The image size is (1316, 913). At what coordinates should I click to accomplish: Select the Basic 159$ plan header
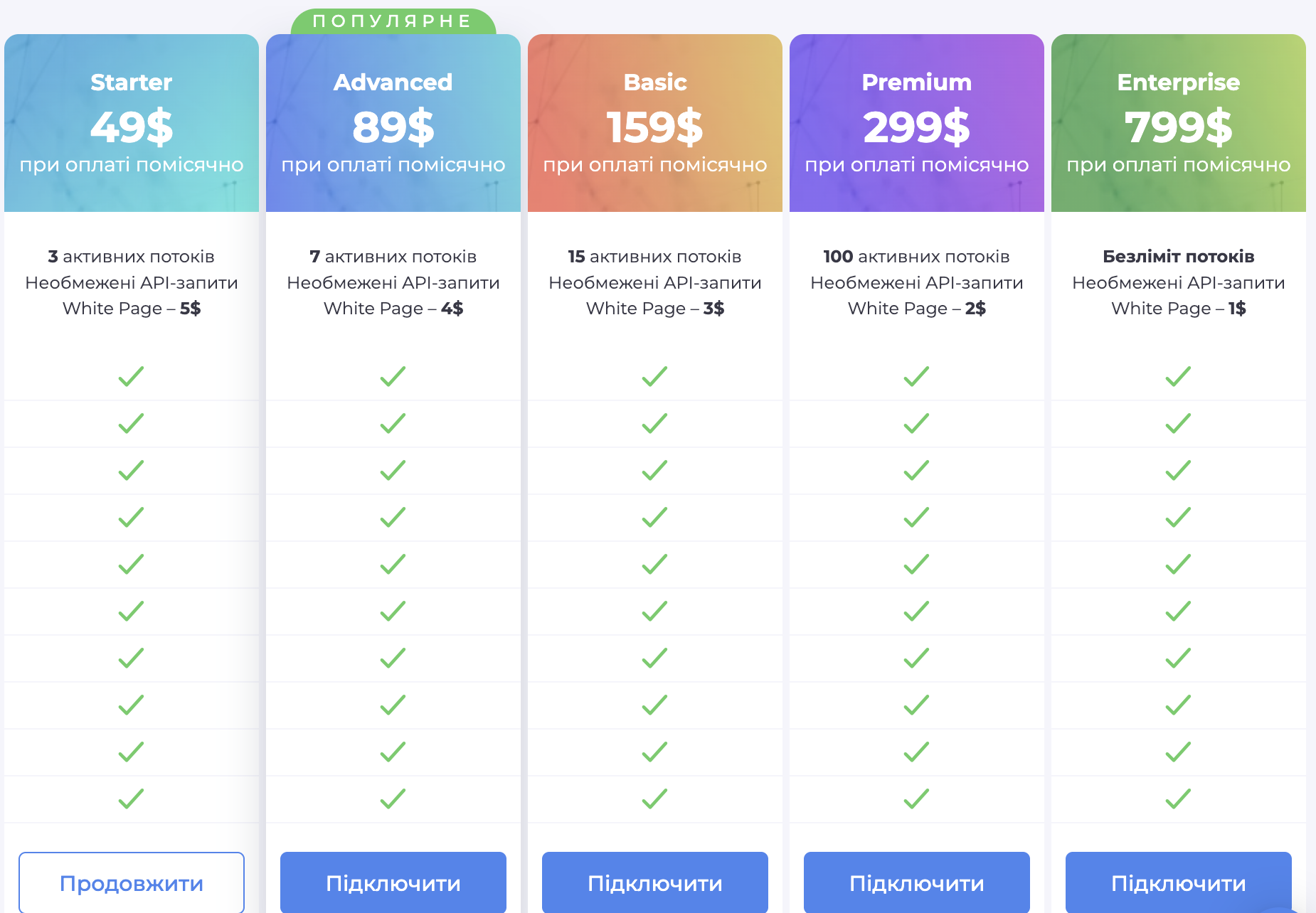pos(655,123)
